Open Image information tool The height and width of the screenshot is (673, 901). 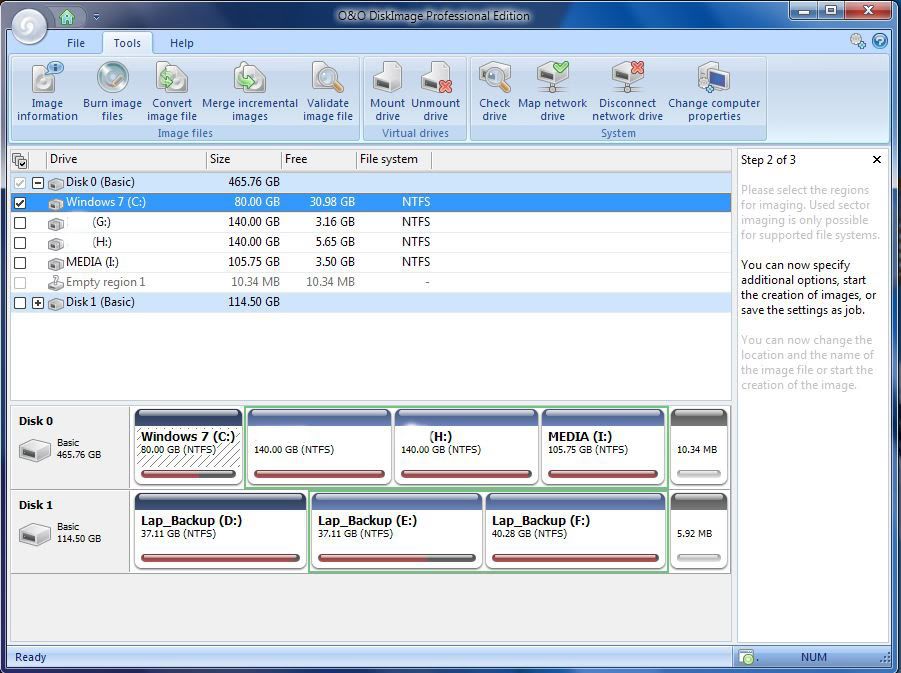point(47,92)
